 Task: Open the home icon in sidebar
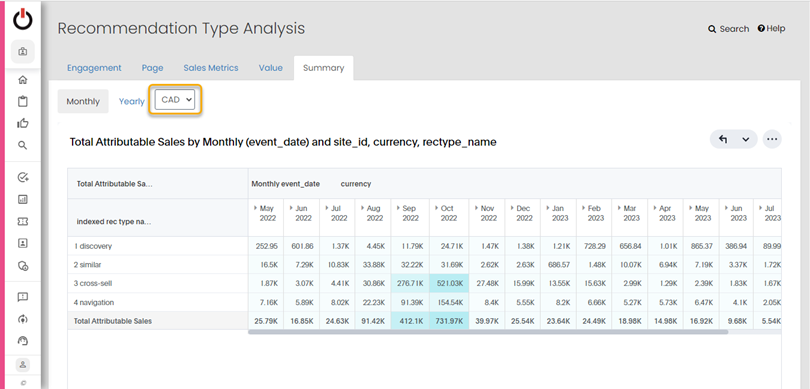pos(23,80)
